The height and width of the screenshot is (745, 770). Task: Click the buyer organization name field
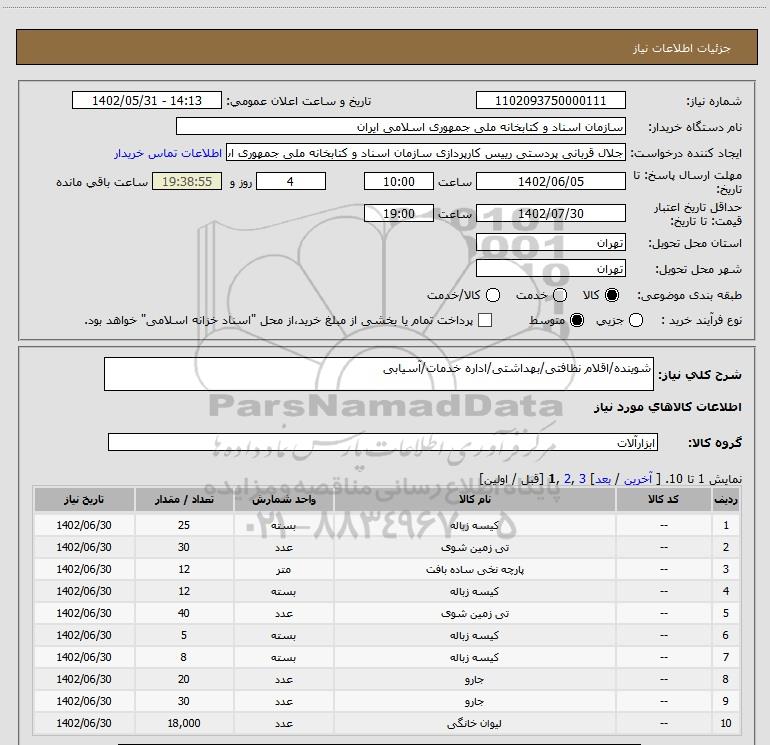click(x=401, y=127)
